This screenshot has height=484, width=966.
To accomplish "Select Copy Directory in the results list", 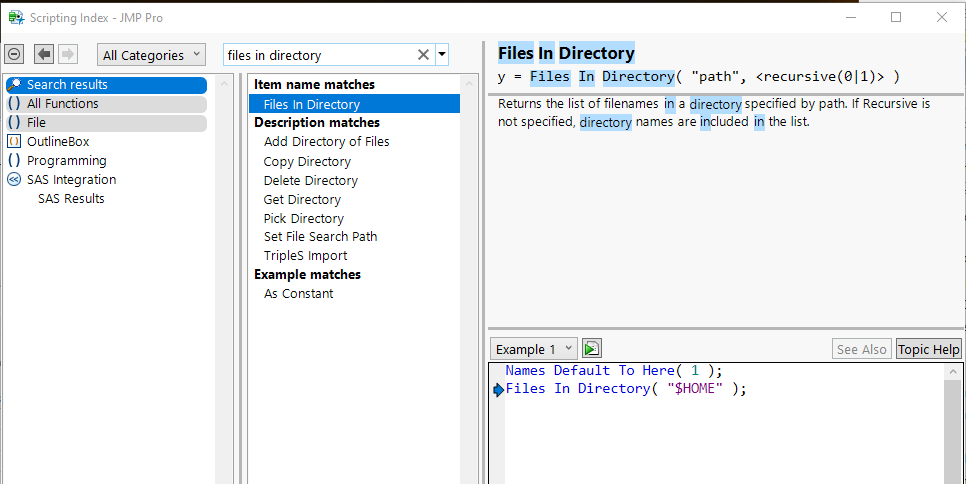I will click(307, 161).
